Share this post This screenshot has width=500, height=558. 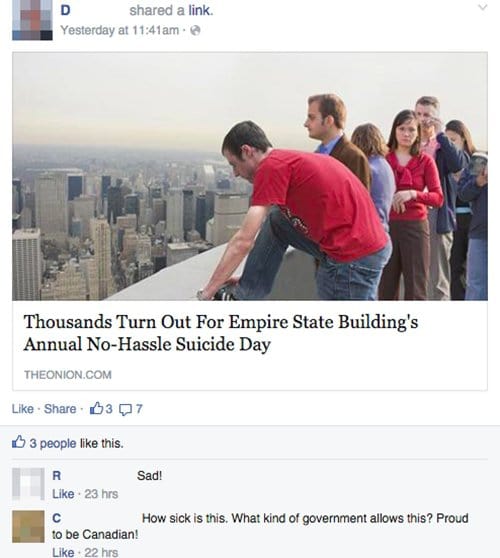click(60, 409)
